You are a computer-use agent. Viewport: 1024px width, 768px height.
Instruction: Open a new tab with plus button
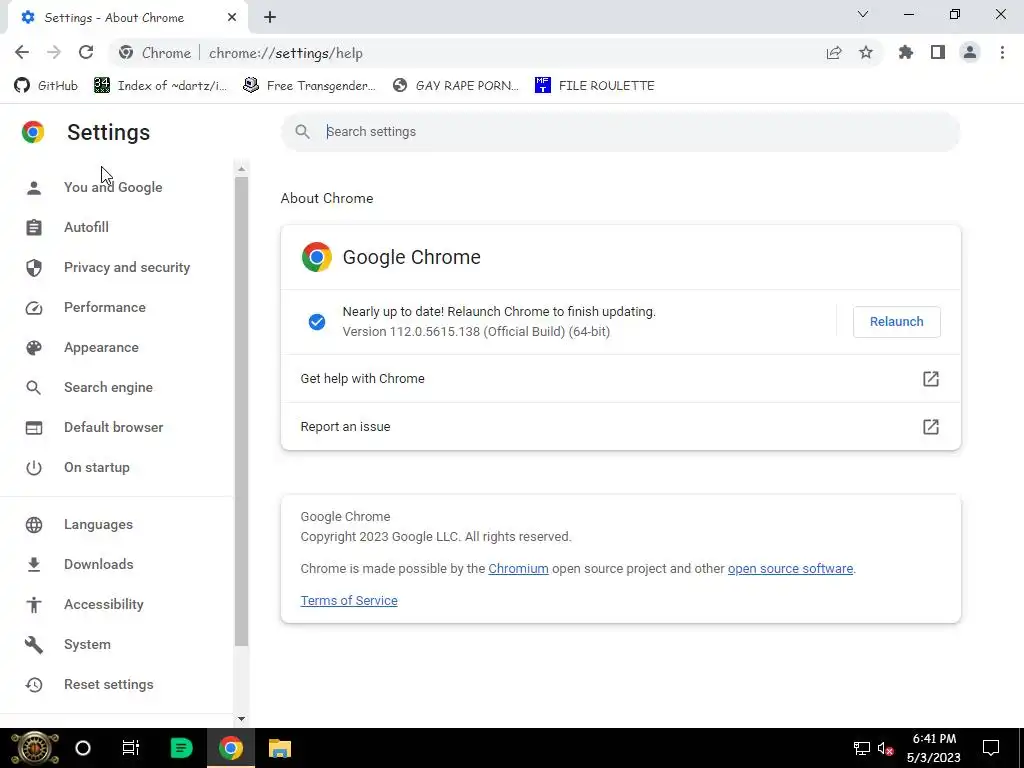(270, 18)
